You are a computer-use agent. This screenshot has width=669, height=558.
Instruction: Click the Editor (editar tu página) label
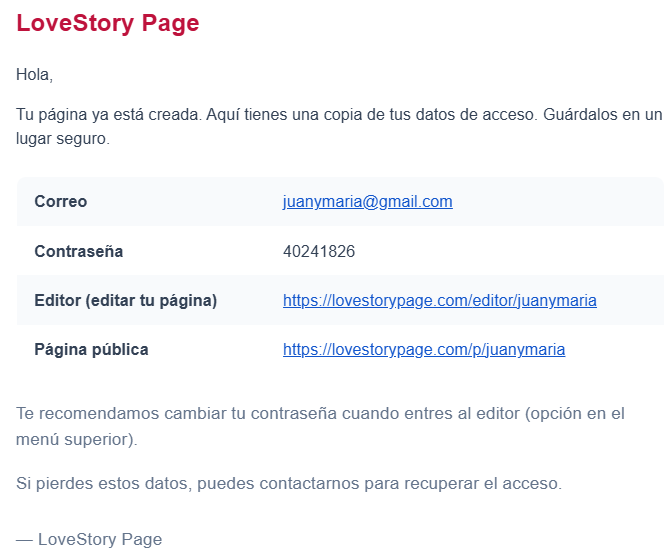tap(126, 301)
